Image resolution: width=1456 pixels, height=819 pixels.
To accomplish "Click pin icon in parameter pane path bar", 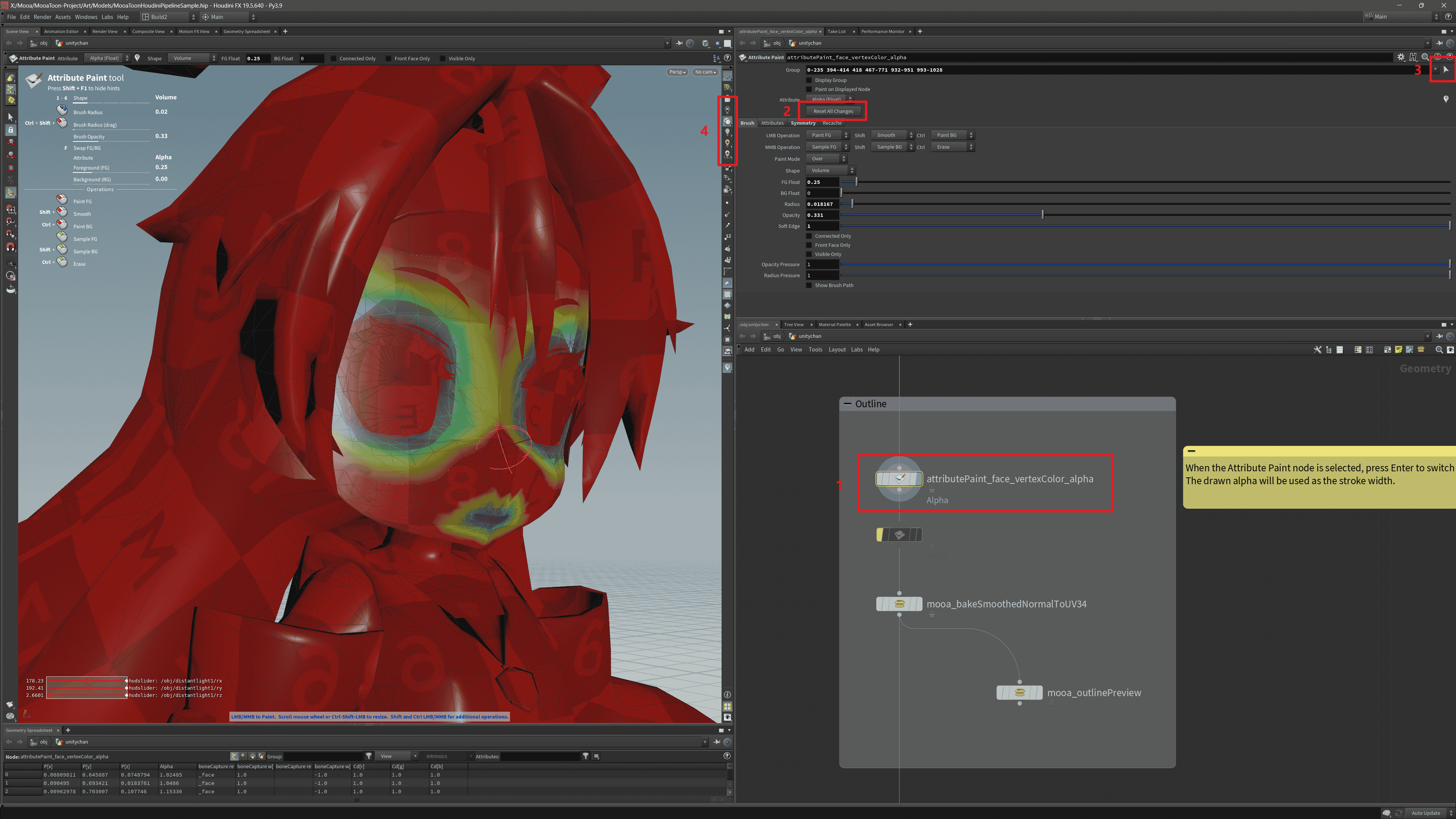I will [x=1439, y=43].
